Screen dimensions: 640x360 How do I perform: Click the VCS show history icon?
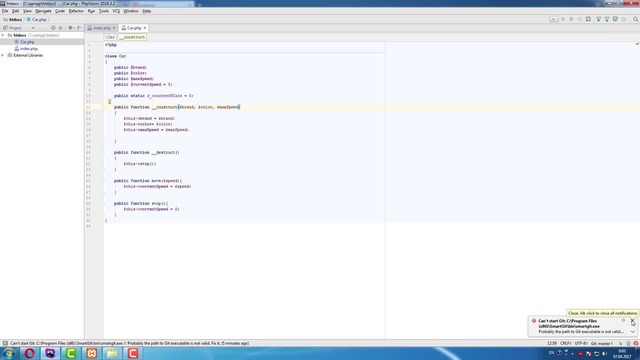615,19
